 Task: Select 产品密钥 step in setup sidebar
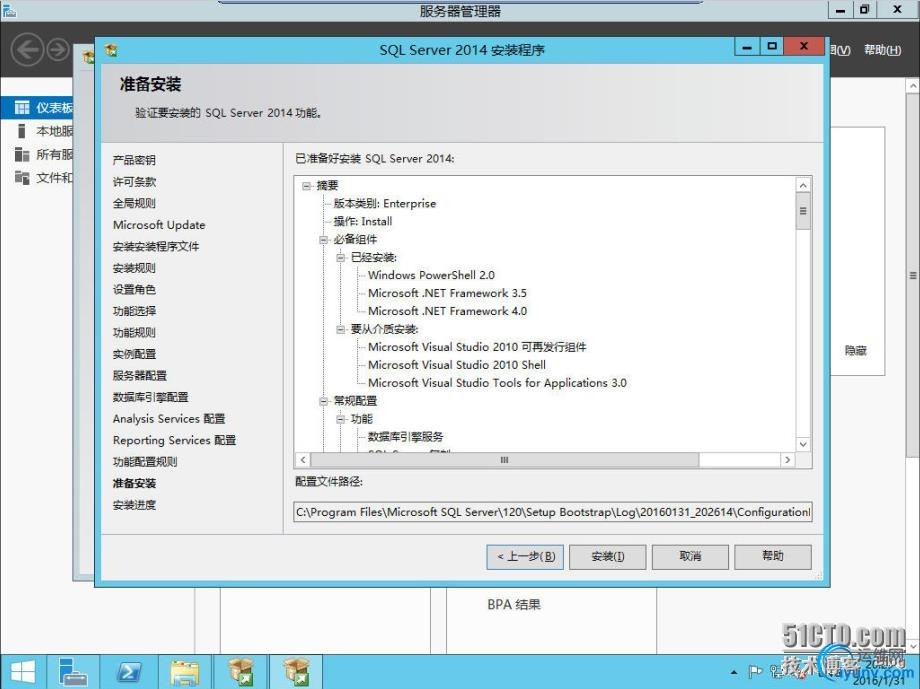tap(134, 160)
